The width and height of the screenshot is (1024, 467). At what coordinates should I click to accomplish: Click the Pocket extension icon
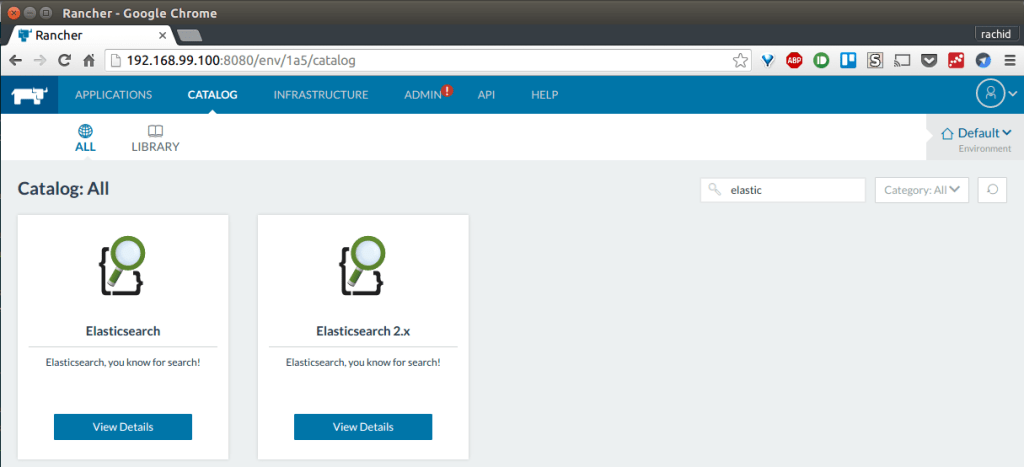[929, 61]
